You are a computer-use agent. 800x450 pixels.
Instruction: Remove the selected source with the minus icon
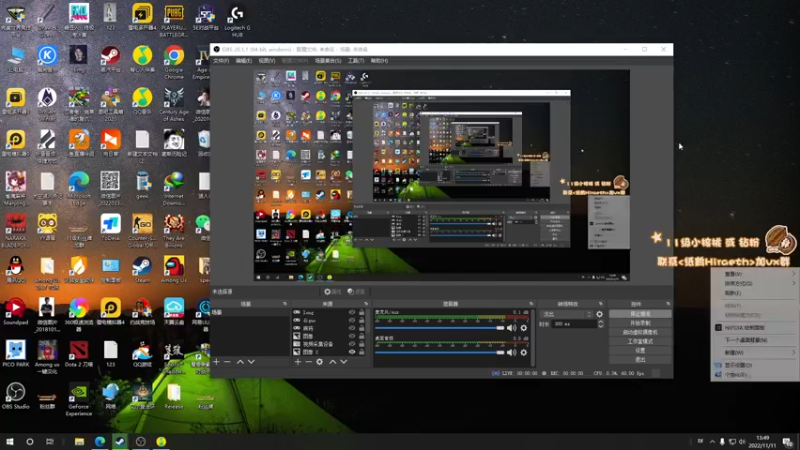(x=308, y=362)
